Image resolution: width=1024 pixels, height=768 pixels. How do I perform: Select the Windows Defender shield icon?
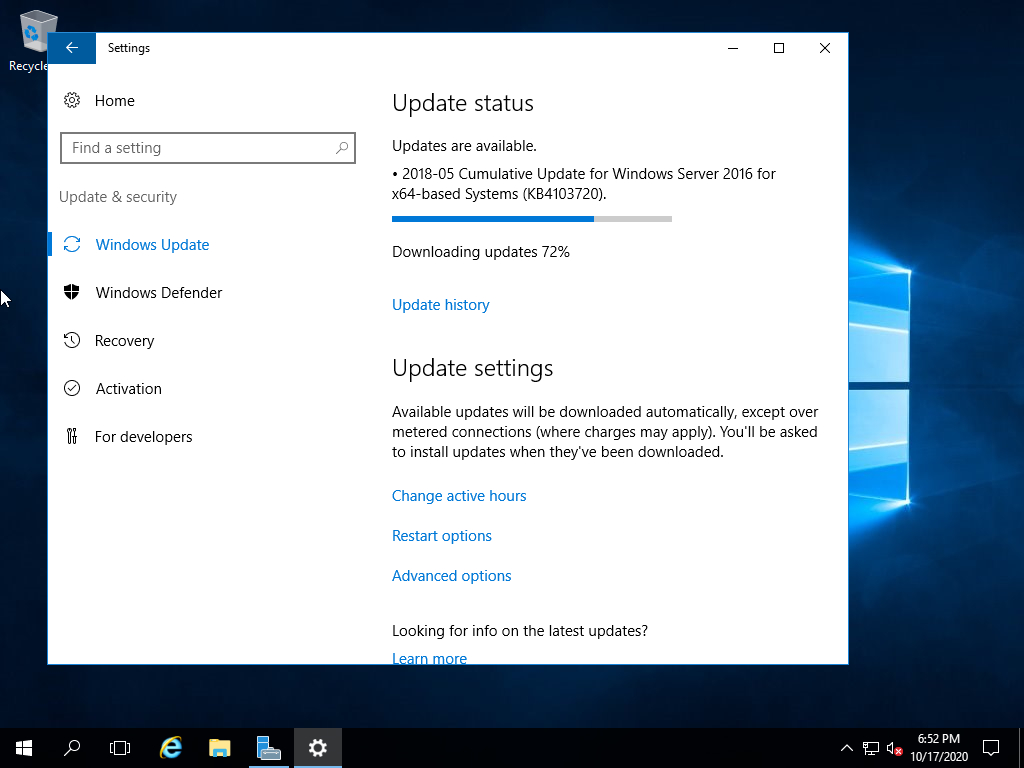click(x=72, y=292)
